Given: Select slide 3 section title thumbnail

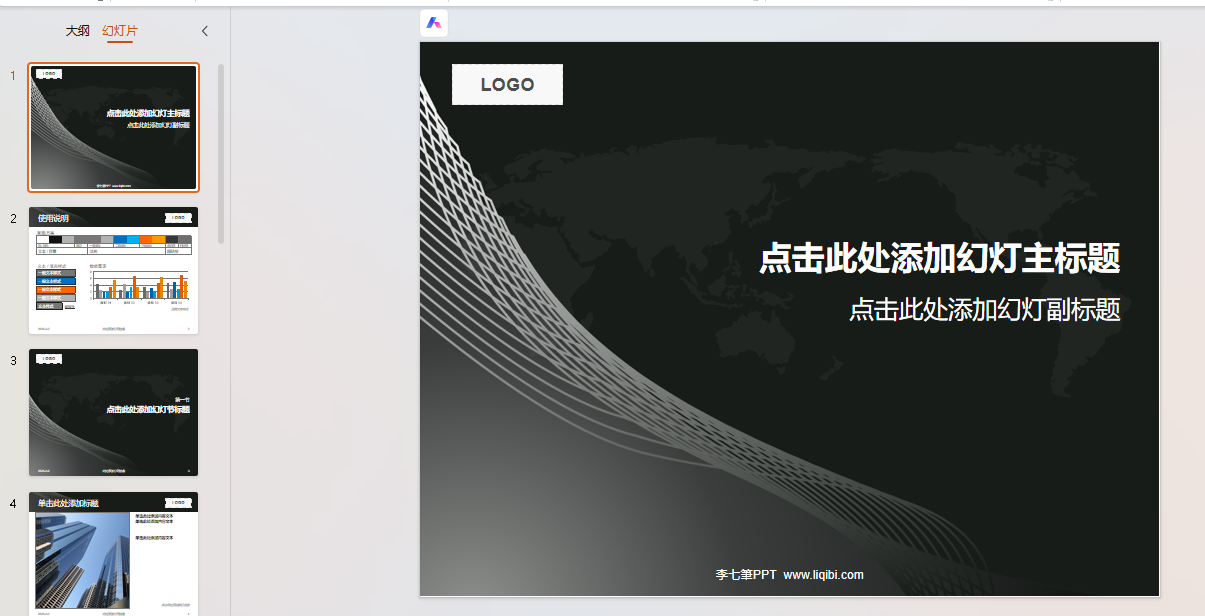Looking at the screenshot, I should pyautogui.click(x=114, y=412).
